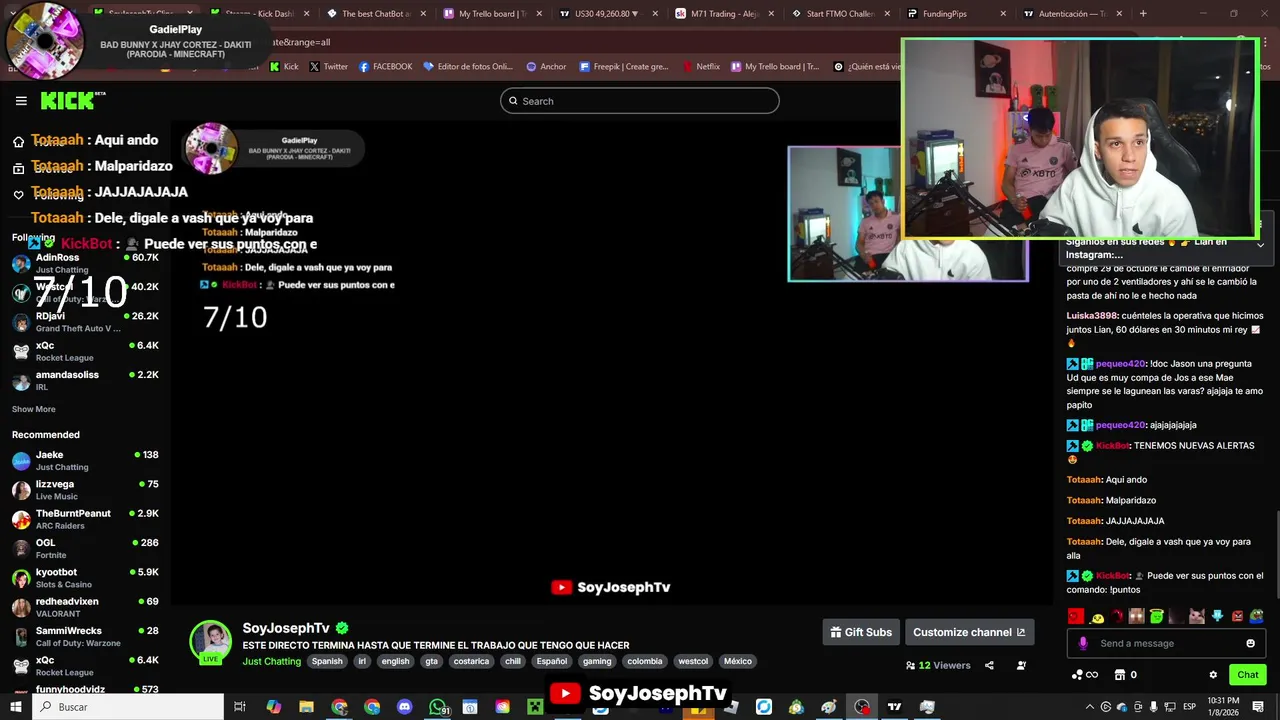
Task: Click the purple microphone icon in chat
Action: pos(1083,643)
